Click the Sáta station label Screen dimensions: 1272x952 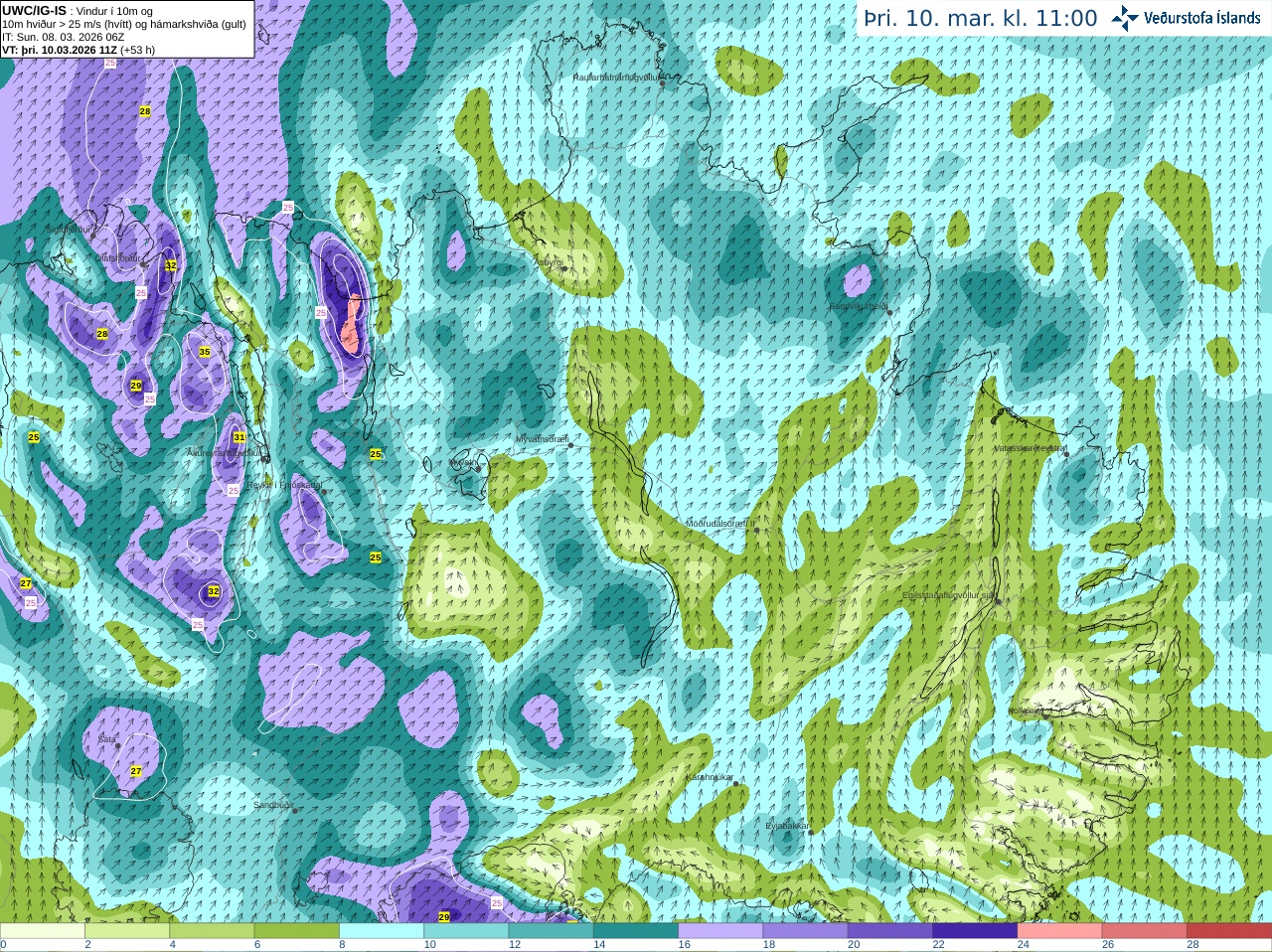[106, 739]
